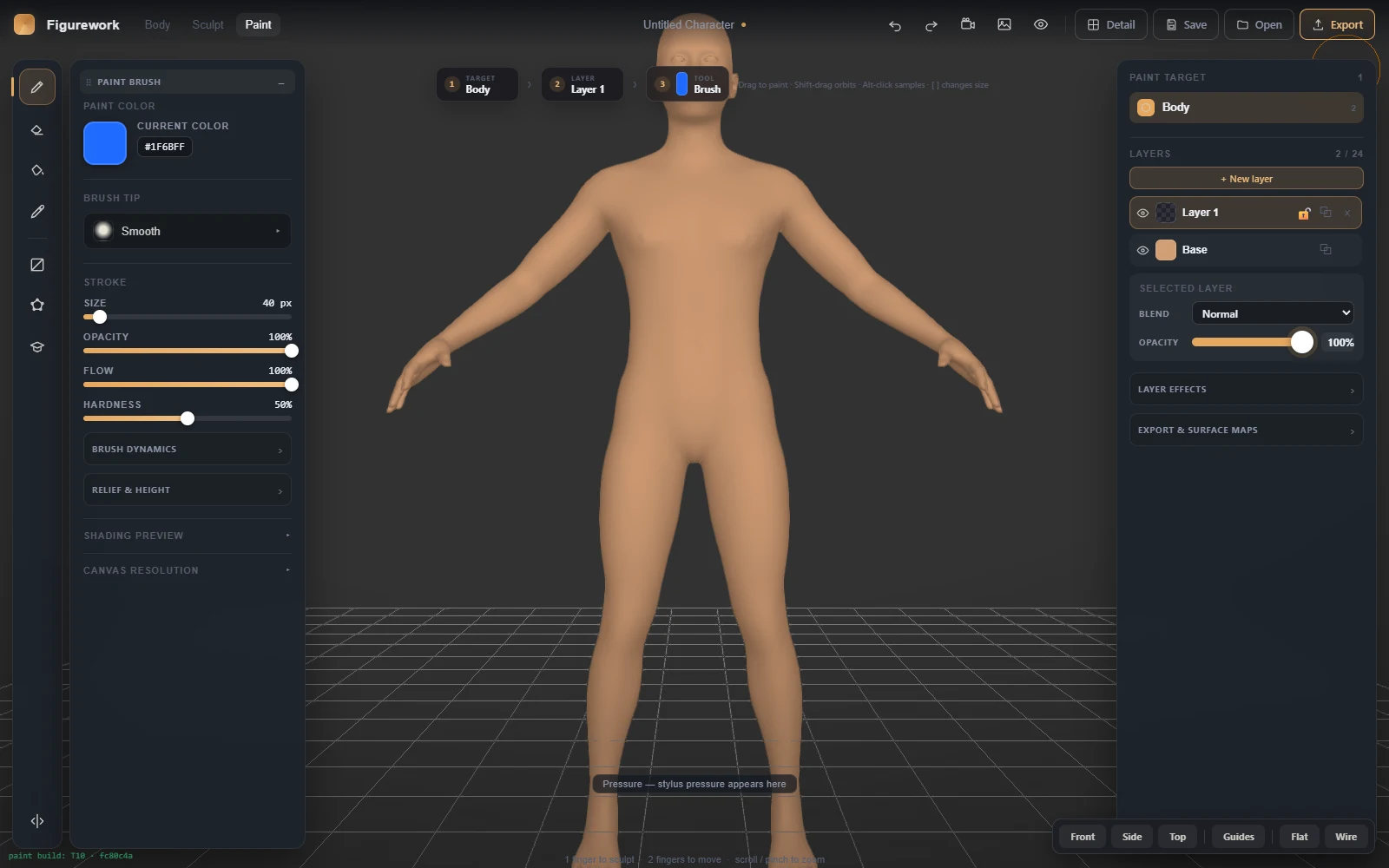The image size is (1389, 868).
Task: Click the blue current color swatch
Action: pyautogui.click(x=105, y=143)
